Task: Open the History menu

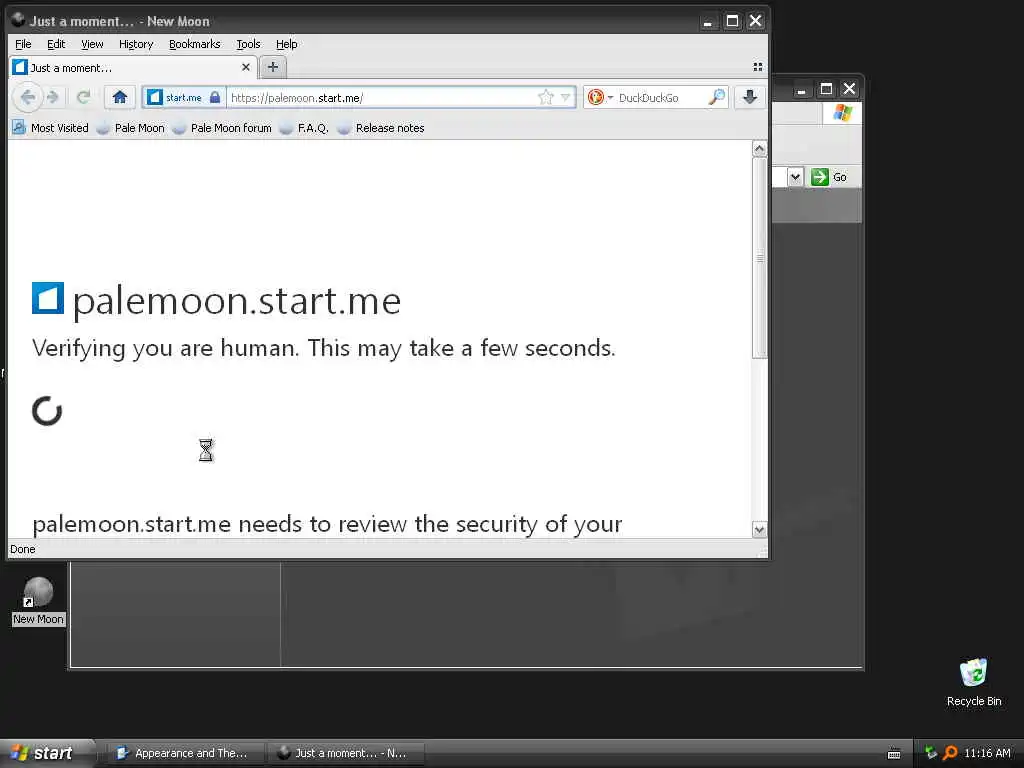Action: point(136,44)
